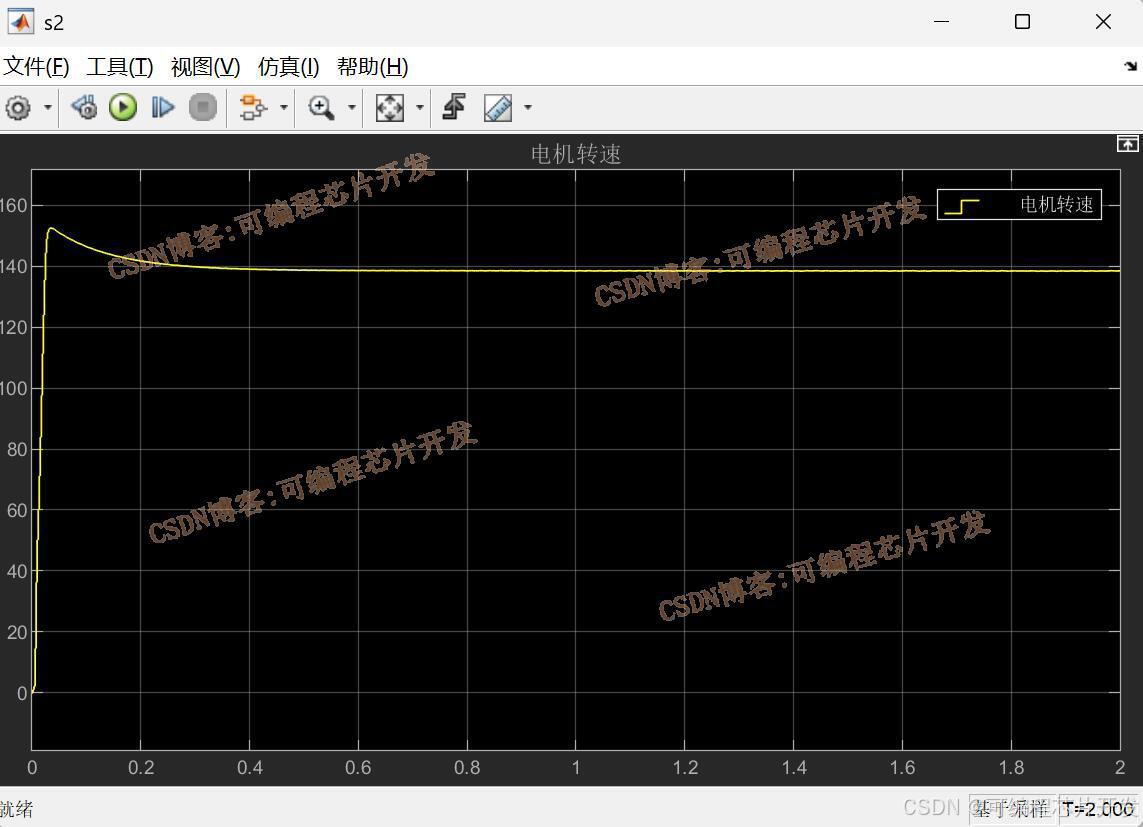Click the step forward icon
Viewport: 1143px width, 827px height.
[163, 108]
